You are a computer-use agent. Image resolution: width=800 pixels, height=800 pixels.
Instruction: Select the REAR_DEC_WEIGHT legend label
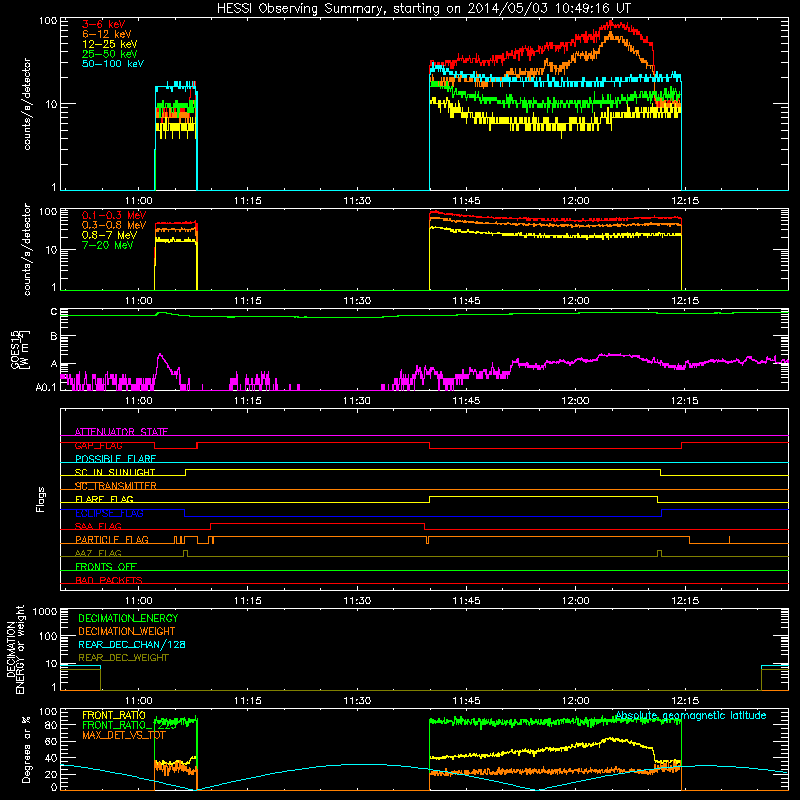(x=123, y=658)
